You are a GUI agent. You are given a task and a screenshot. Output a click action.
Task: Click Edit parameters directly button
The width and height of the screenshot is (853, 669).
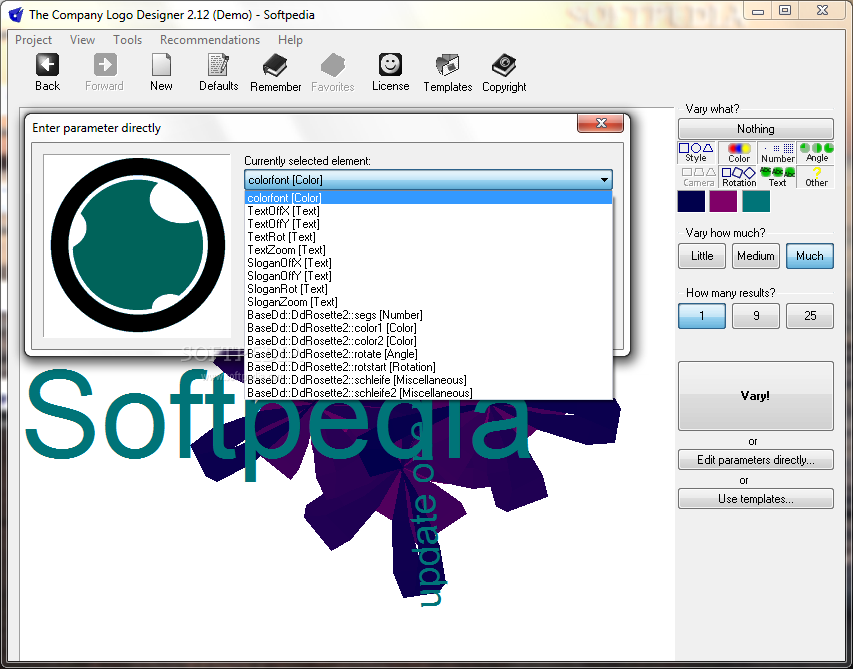756,460
